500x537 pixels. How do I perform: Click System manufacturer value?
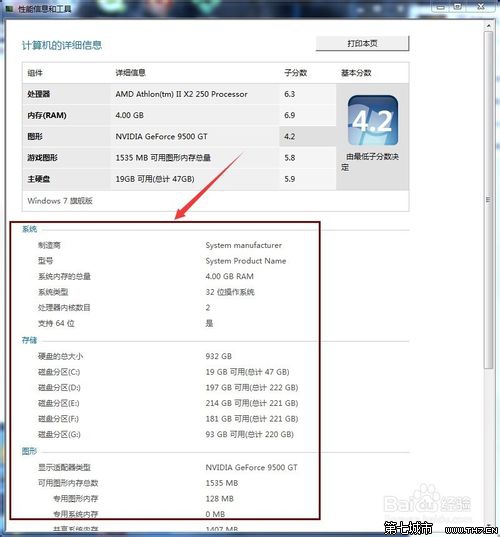click(243, 245)
